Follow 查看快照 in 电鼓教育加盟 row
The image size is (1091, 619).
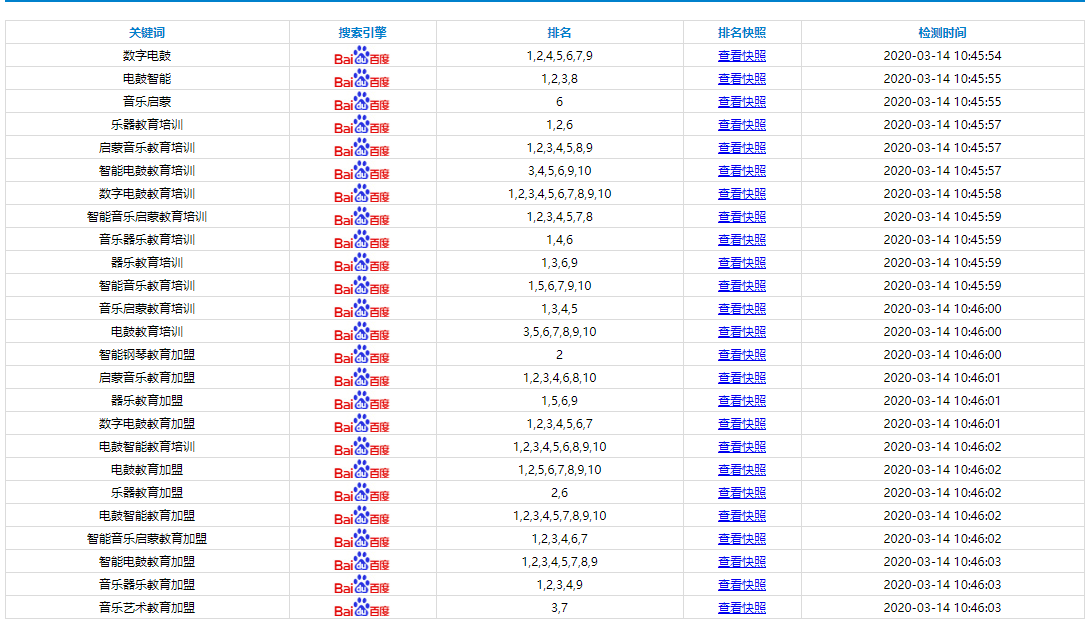click(x=742, y=469)
